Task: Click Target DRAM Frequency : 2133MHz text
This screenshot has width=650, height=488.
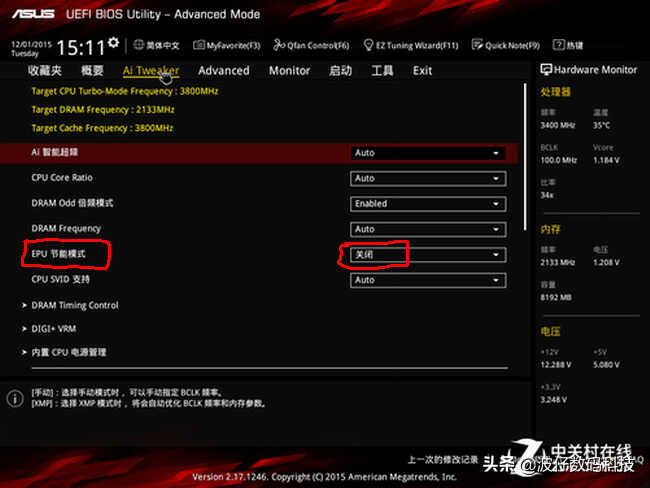Action: (103, 109)
